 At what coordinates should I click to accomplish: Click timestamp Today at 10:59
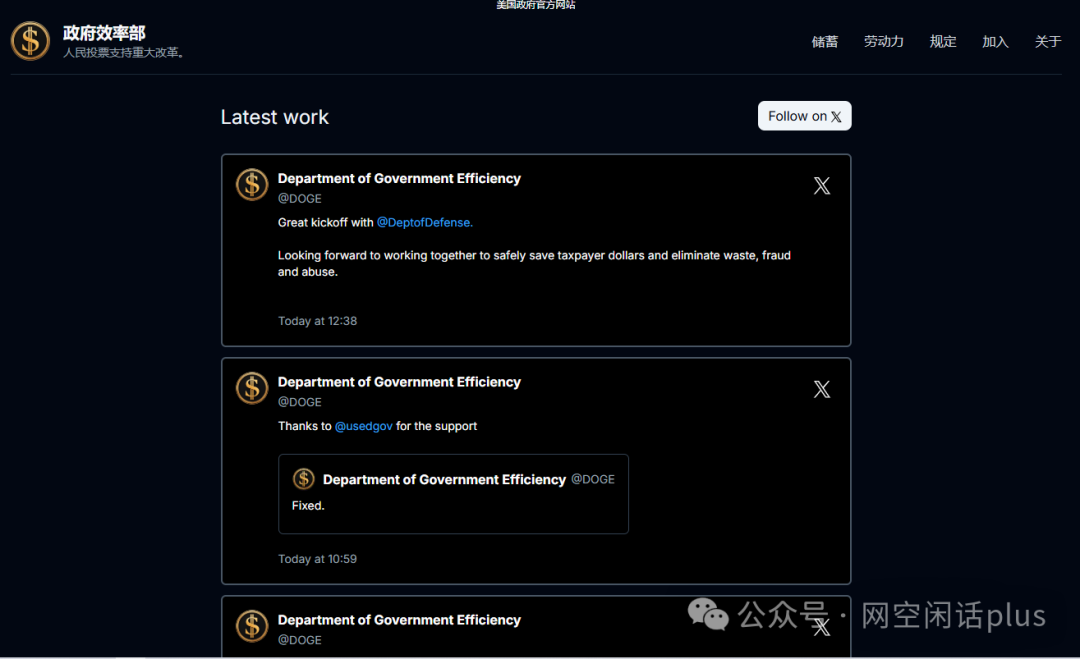coord(318,559)
